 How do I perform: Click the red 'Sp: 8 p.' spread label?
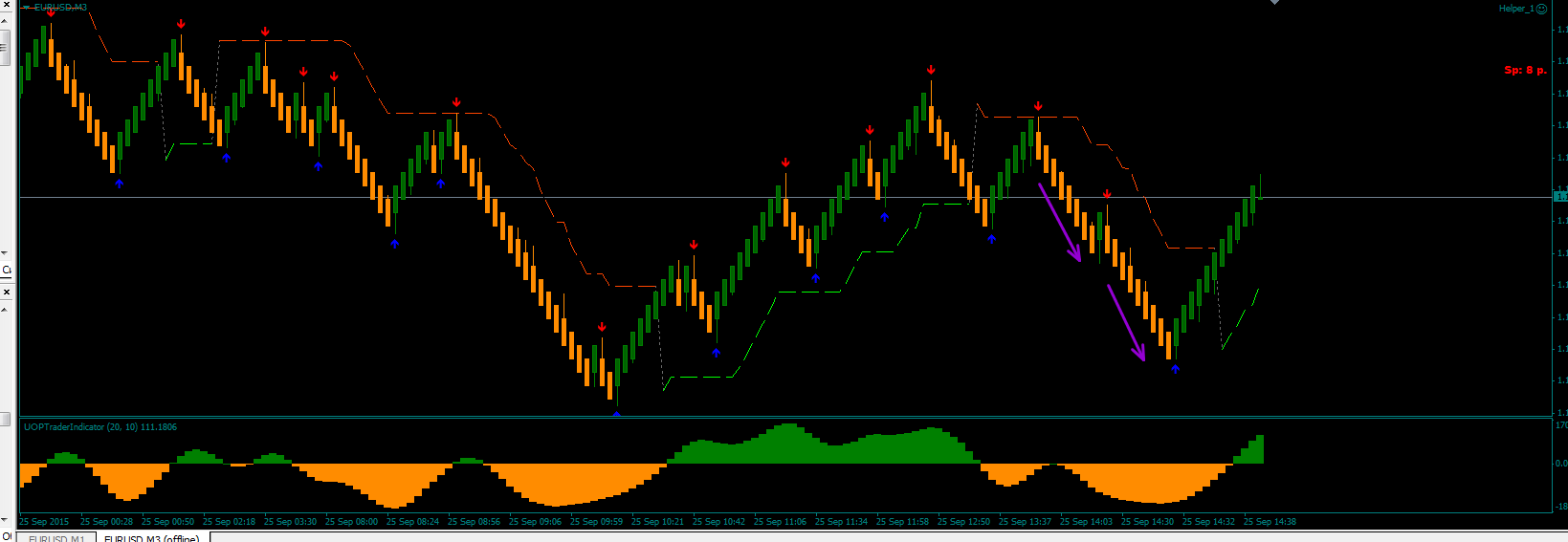coord(1525,70)
